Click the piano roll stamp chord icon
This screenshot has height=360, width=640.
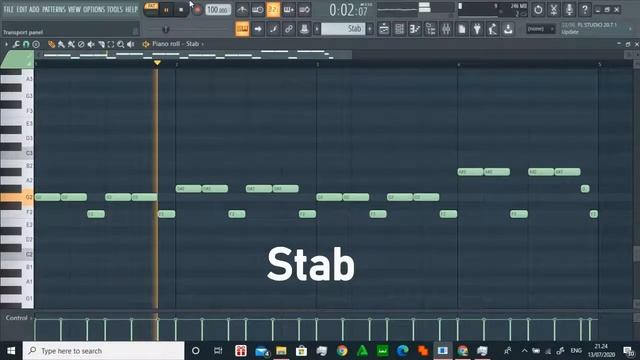click(36, 44)
